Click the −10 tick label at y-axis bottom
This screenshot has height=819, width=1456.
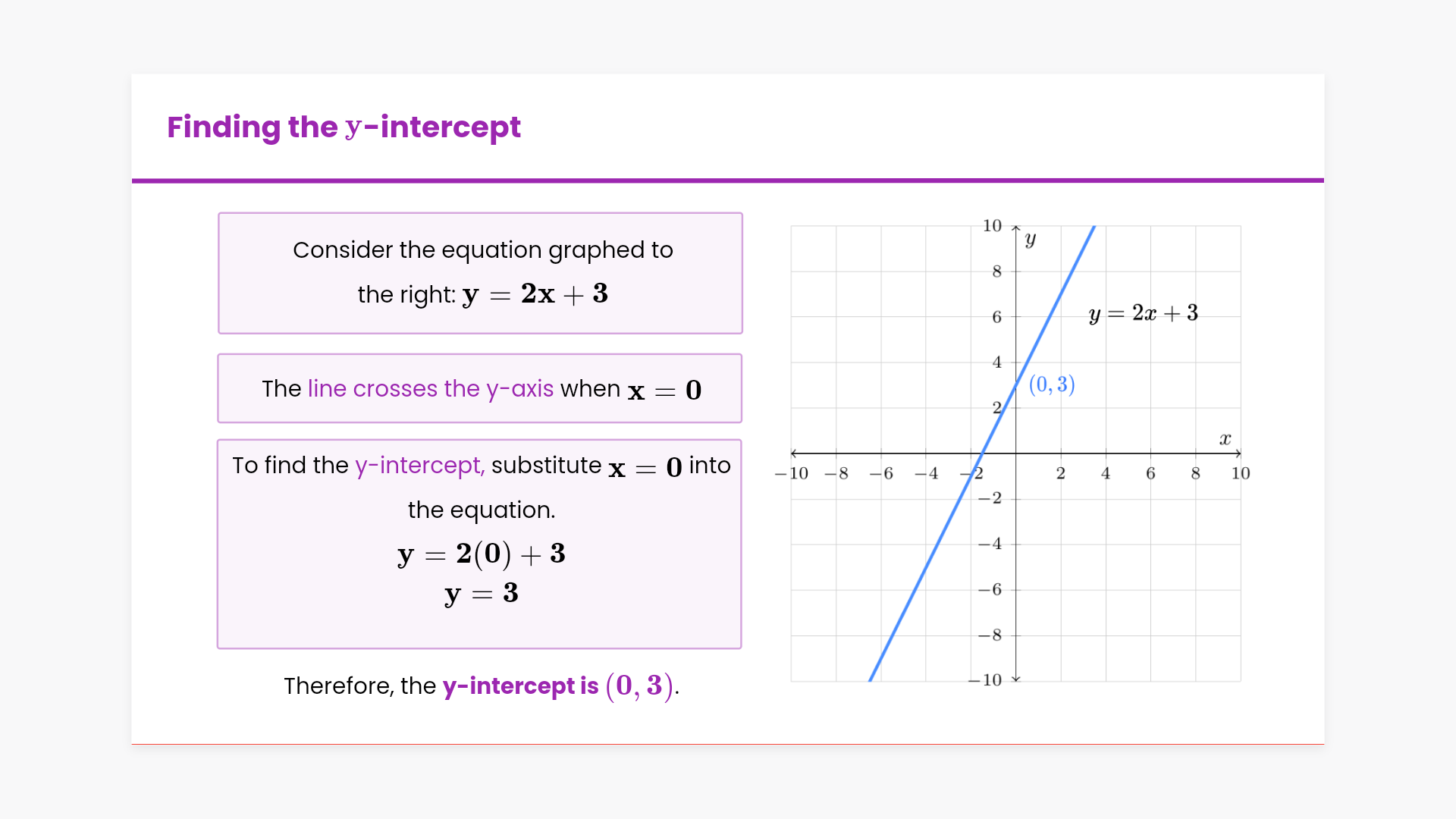(985, 680)
